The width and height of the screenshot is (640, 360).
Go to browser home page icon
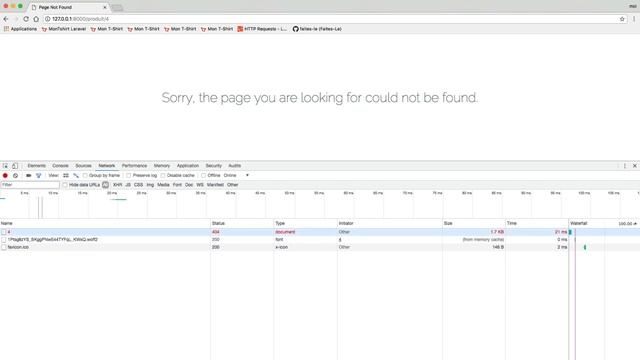tap(36, 19)
